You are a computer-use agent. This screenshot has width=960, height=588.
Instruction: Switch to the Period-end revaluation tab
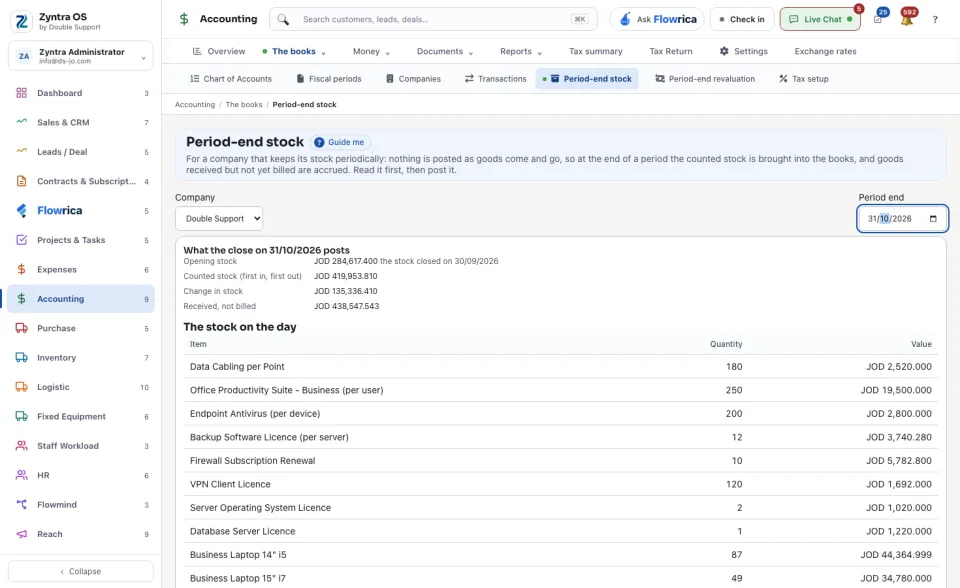[x=705, y=79]
